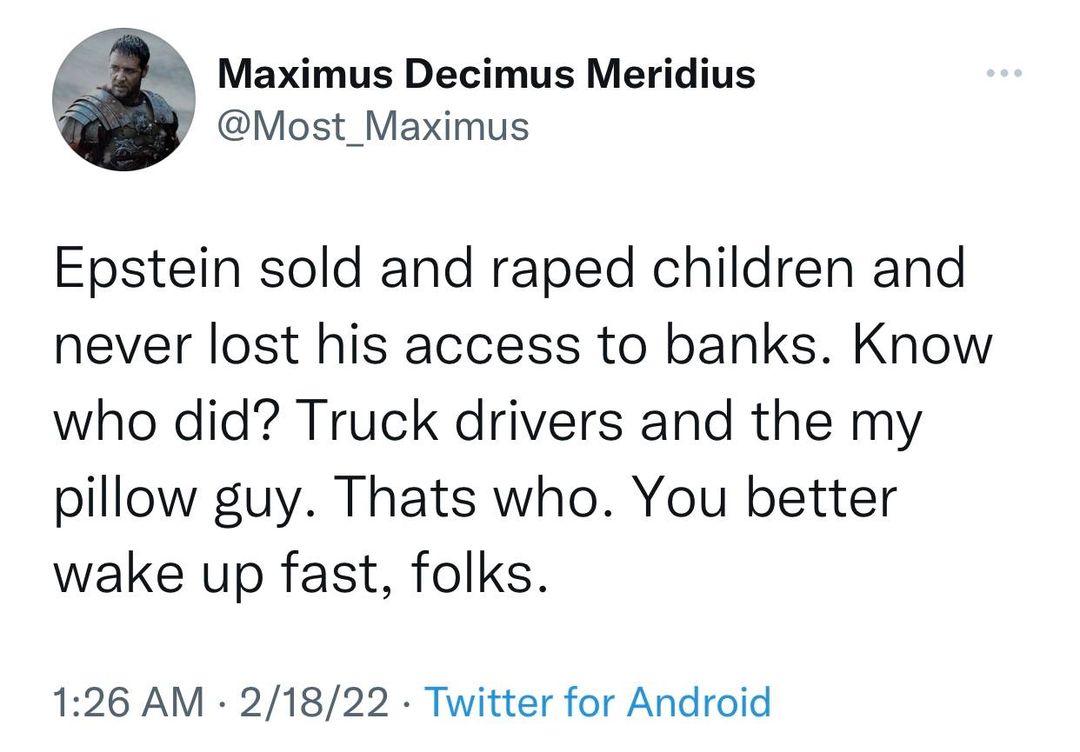Click "never lost" in the tweet text
This screenshot has height=752, width=1080.
[175, 345]
